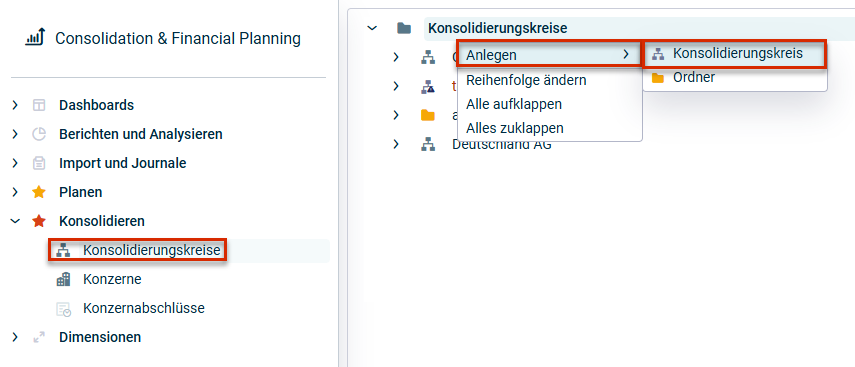Collapse the Konsolidierungskreise root tree node
The height and width of the screenshot is (367, 855).
[x=372, y=28]
